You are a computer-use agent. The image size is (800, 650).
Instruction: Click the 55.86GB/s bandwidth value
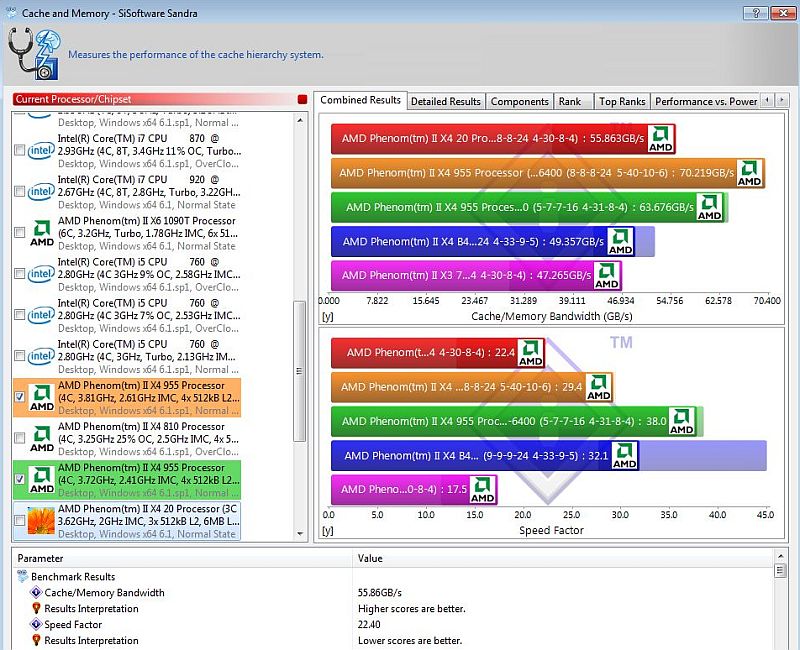pos(380,592)
